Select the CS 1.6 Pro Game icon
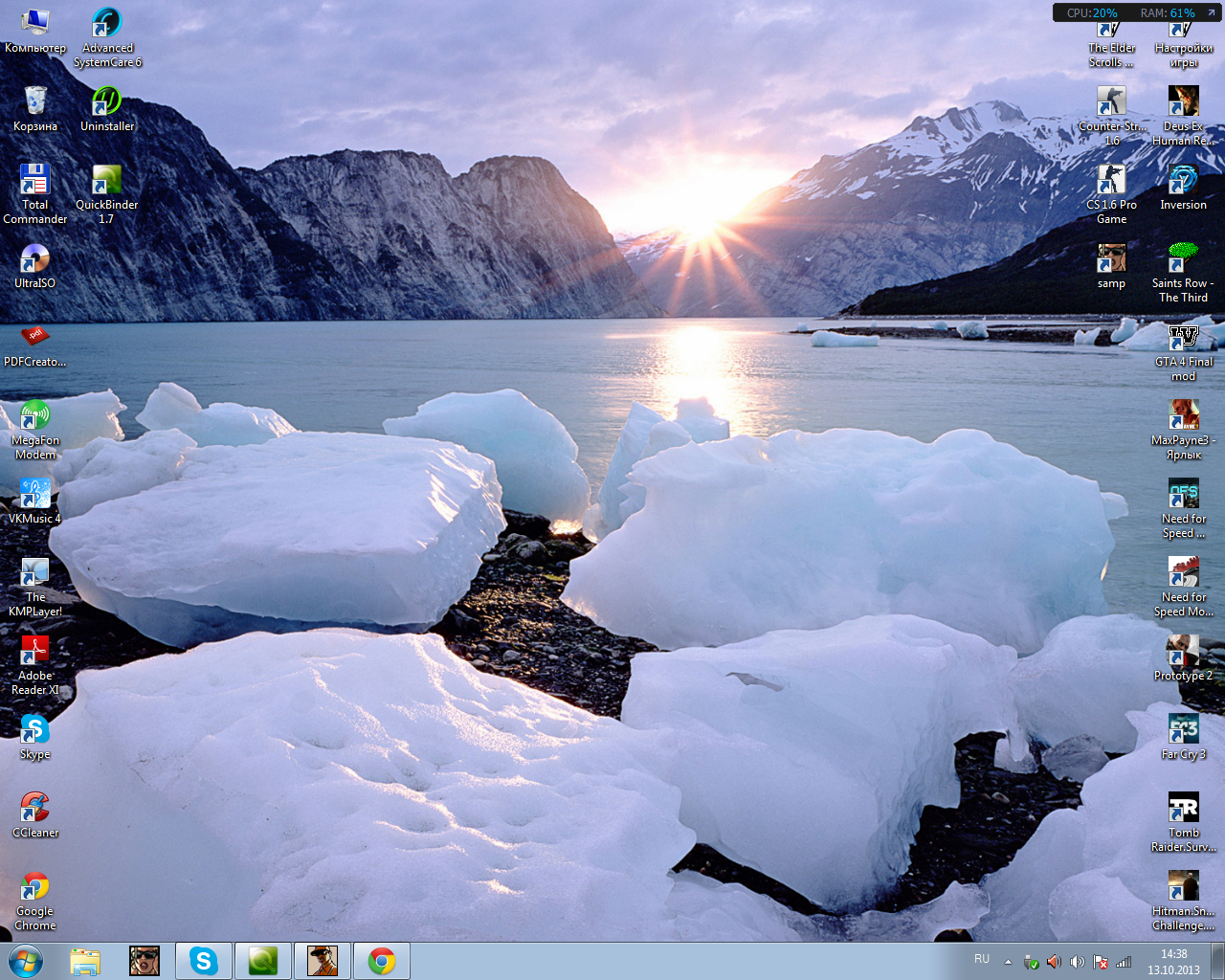Screen dimensions: 1225x980 [1111, 194]
